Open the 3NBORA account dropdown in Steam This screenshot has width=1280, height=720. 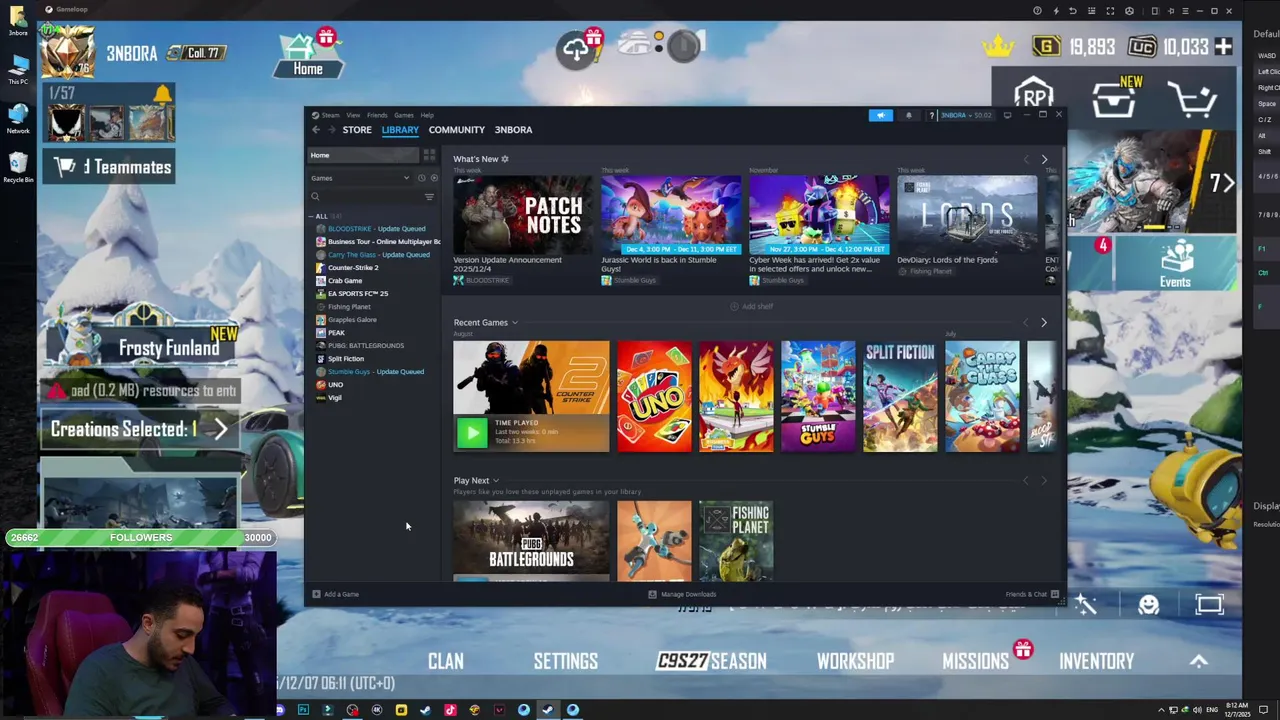(x=966, y=115)
